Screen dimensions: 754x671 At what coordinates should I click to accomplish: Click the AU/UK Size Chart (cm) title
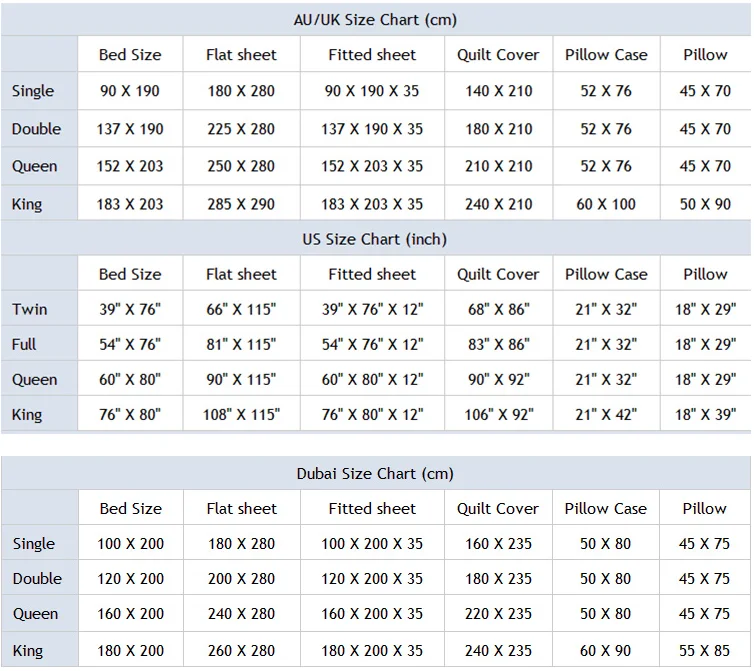[375, 19]
